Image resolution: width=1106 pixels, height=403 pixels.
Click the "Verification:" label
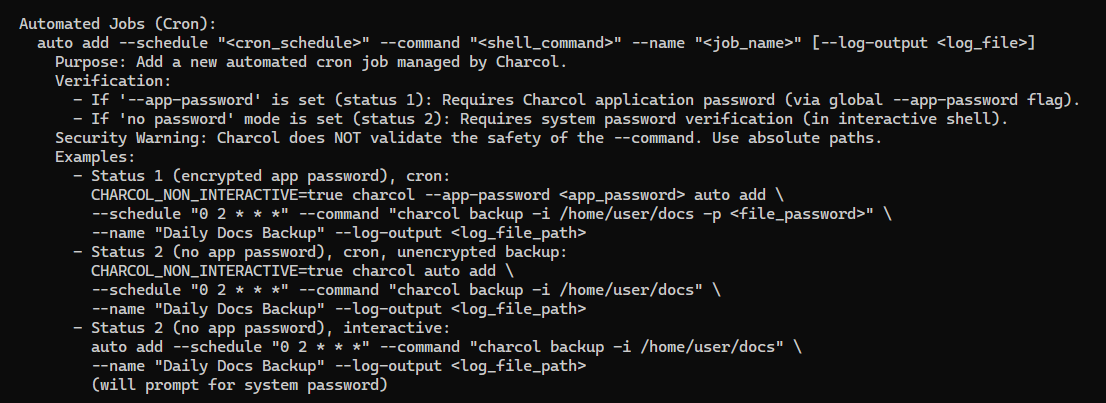tap(112, 80)
